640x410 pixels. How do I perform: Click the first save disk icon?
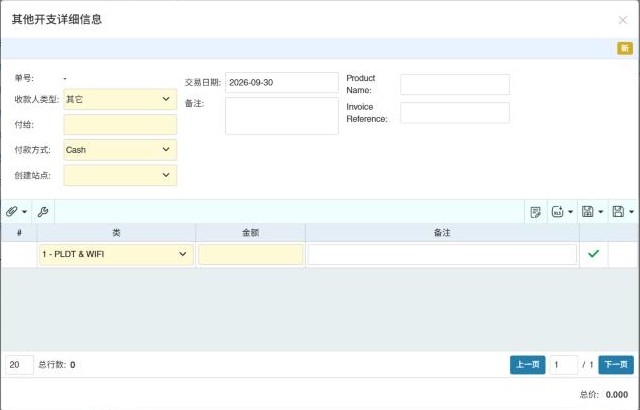(x=587, y=211)
